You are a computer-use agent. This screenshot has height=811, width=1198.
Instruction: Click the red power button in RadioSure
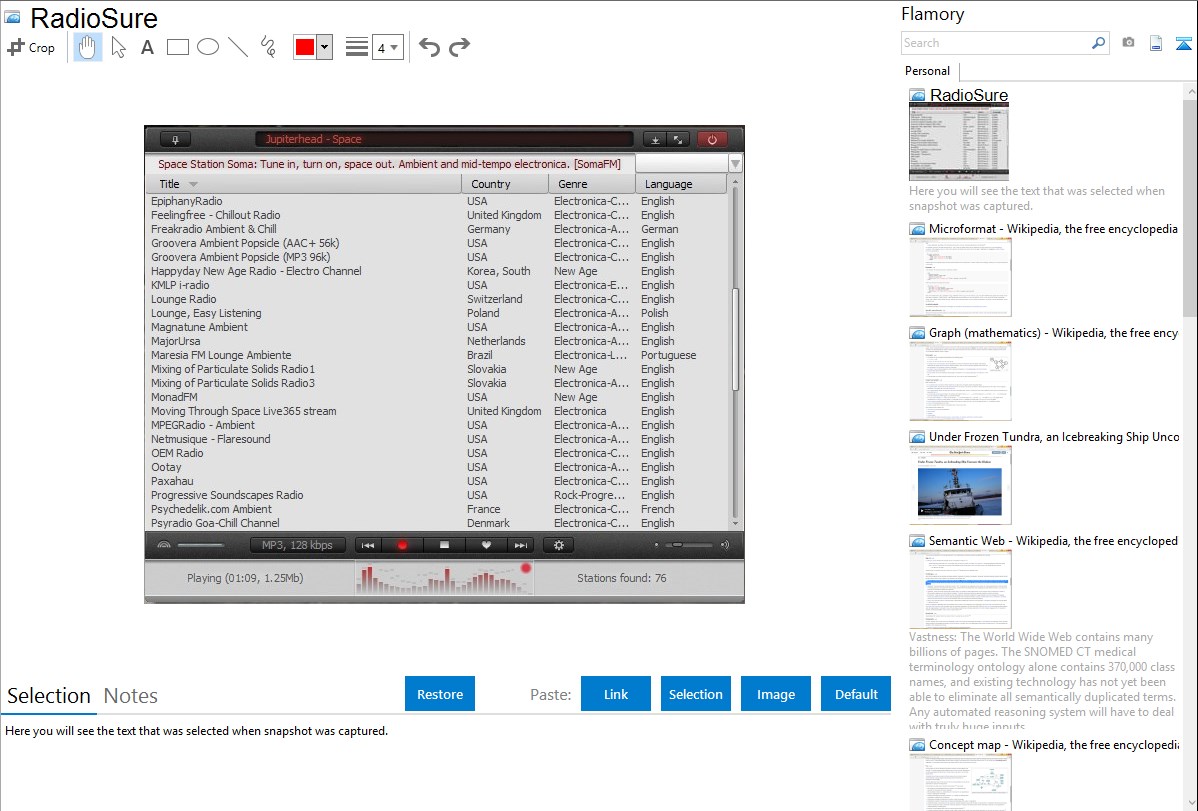(x=712, y=140)
